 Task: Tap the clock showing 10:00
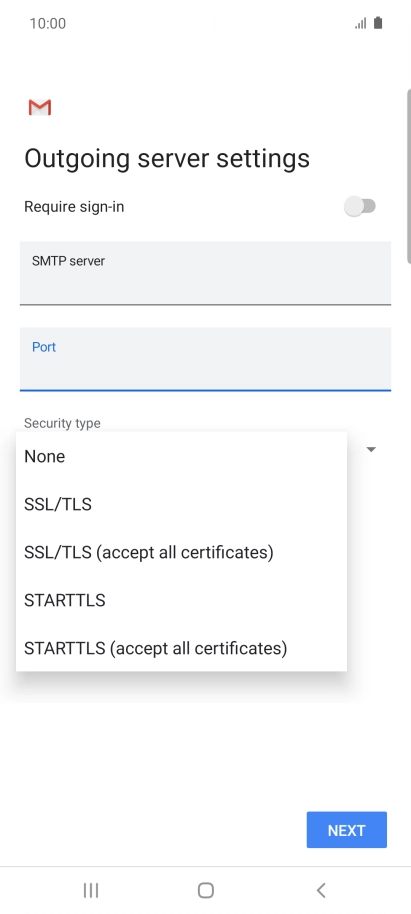(48, 23)
